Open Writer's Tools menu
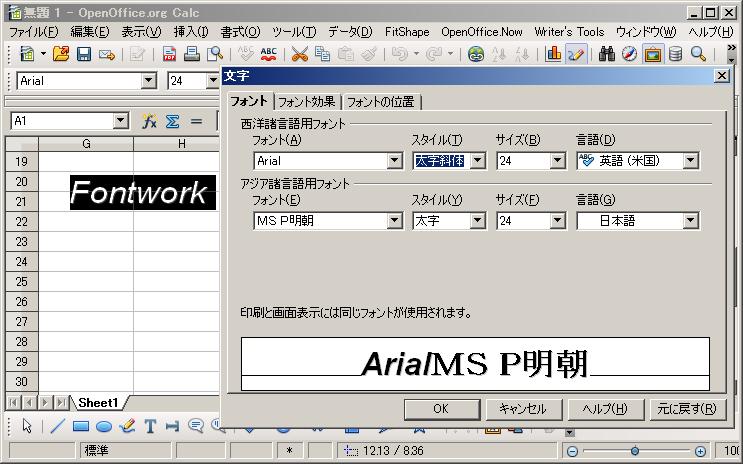 tap(570, 32)
